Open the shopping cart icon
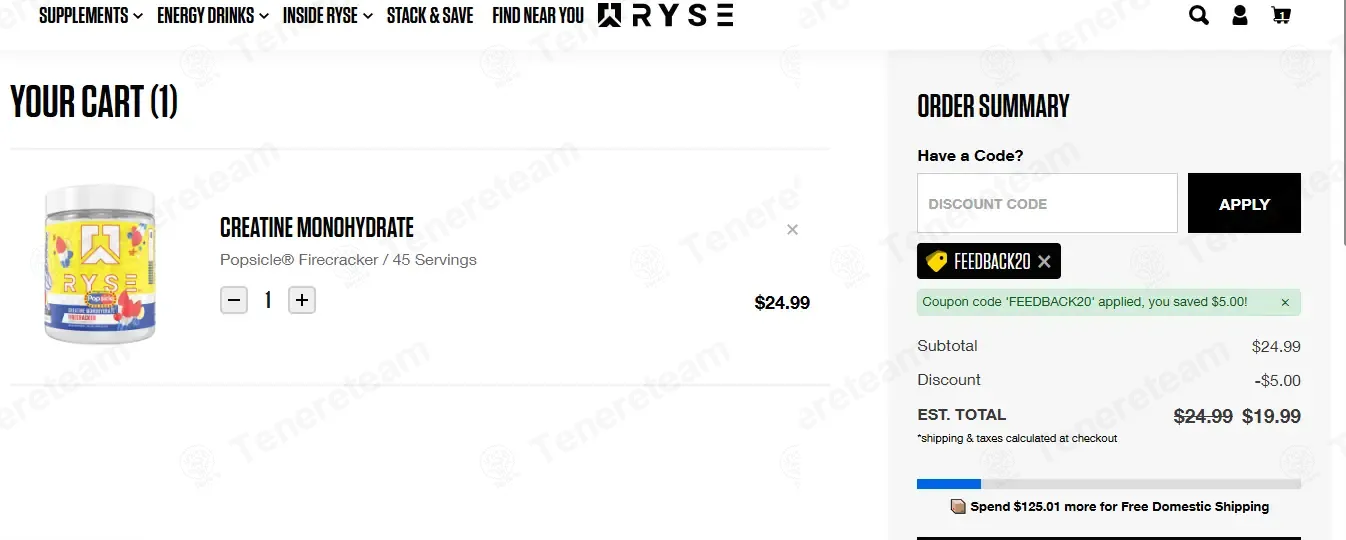The height and width of the screenshot is (540, 1346). [x=1280, y=15]
